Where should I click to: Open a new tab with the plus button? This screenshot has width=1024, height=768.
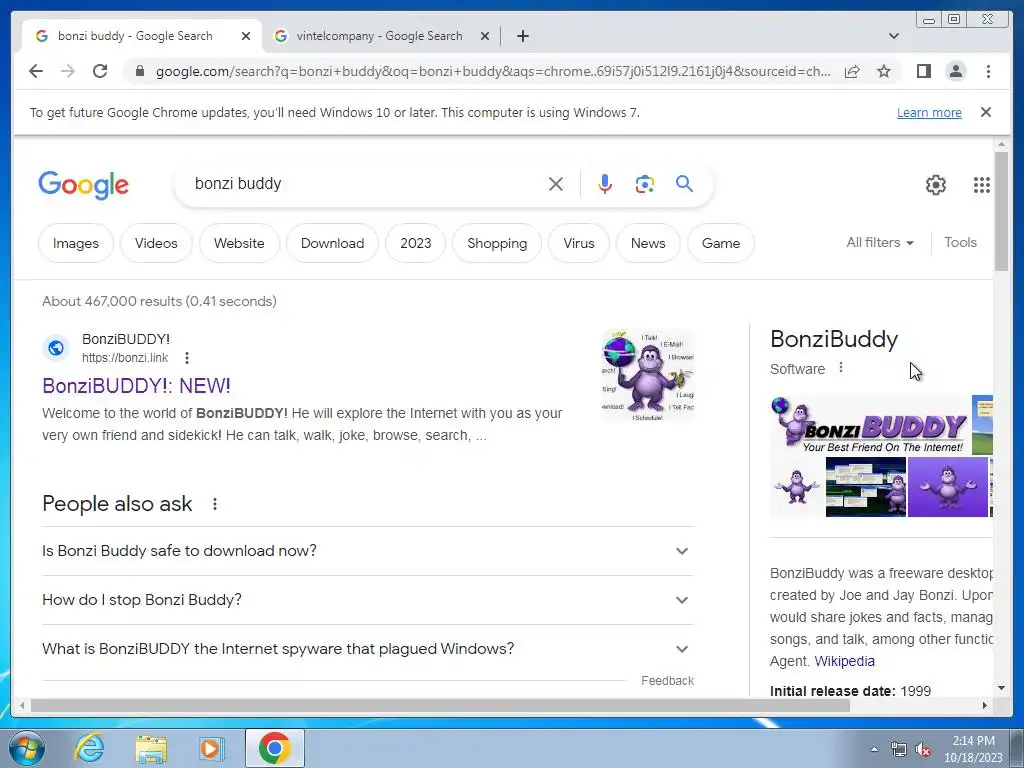(522, 36)
